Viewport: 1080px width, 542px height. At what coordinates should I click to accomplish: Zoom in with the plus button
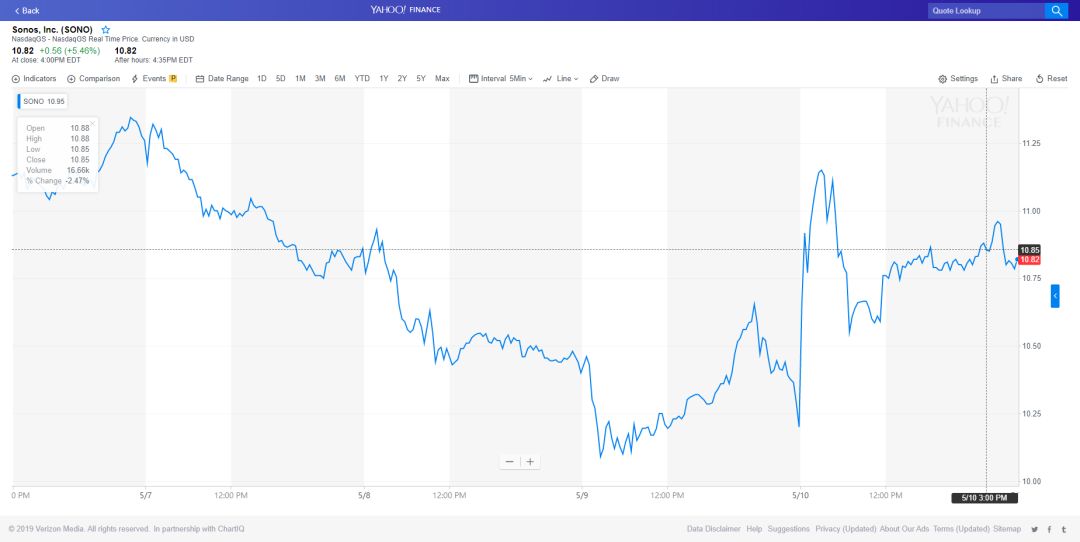530,461
